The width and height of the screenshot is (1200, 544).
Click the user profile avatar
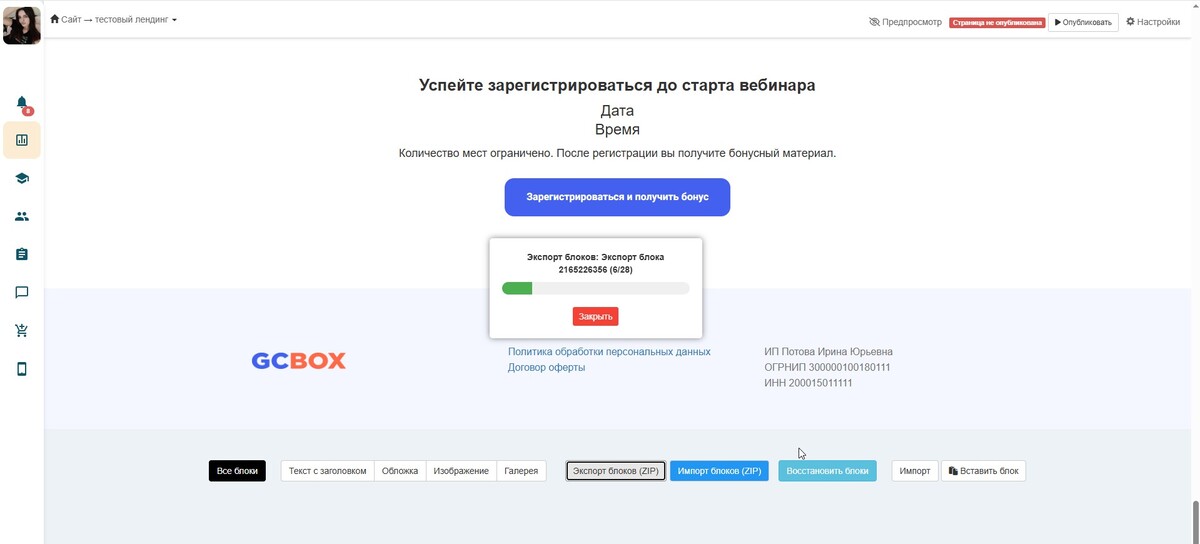point(22,25)
